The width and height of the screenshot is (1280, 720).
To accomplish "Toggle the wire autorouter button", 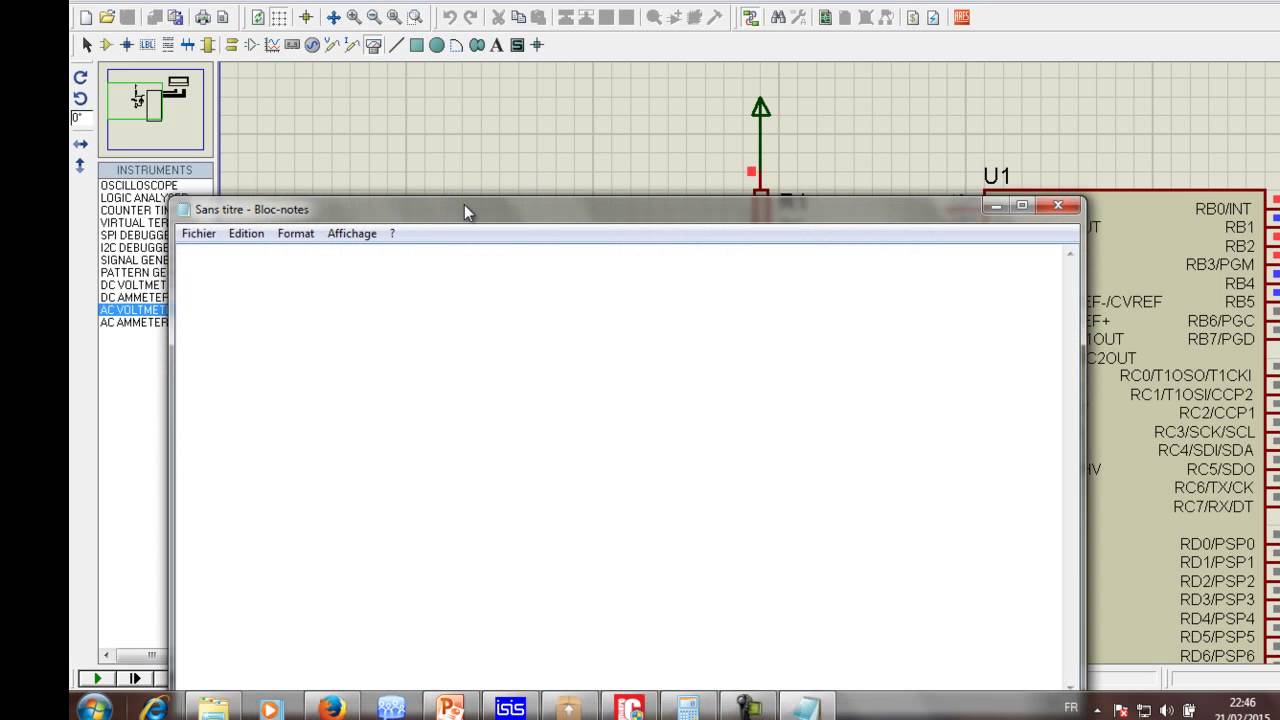I will coord(750,17).
